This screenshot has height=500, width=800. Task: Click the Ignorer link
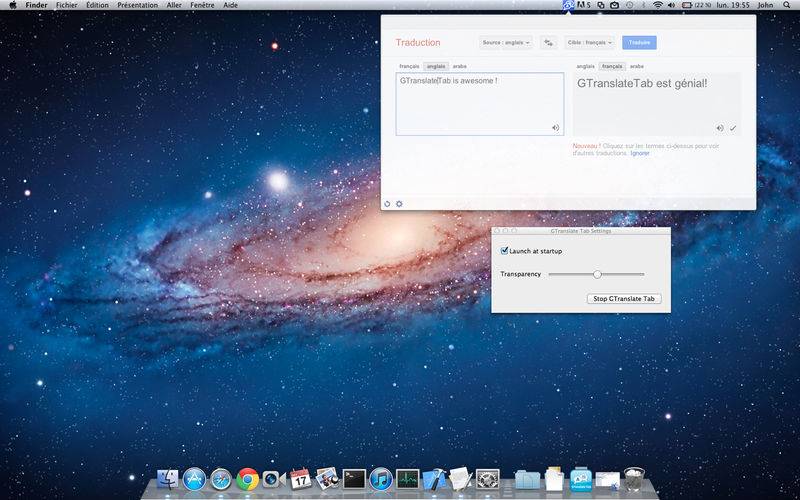(x=640, y=153)
